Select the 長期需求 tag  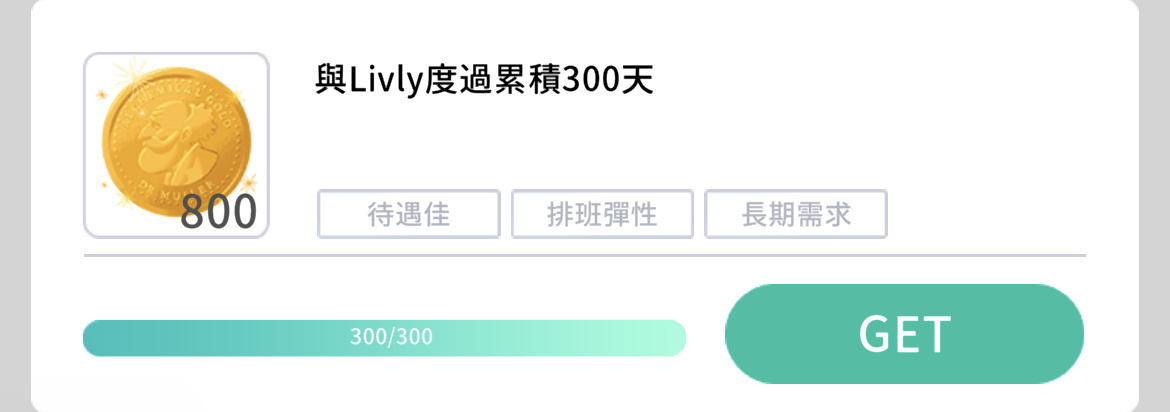796,214
